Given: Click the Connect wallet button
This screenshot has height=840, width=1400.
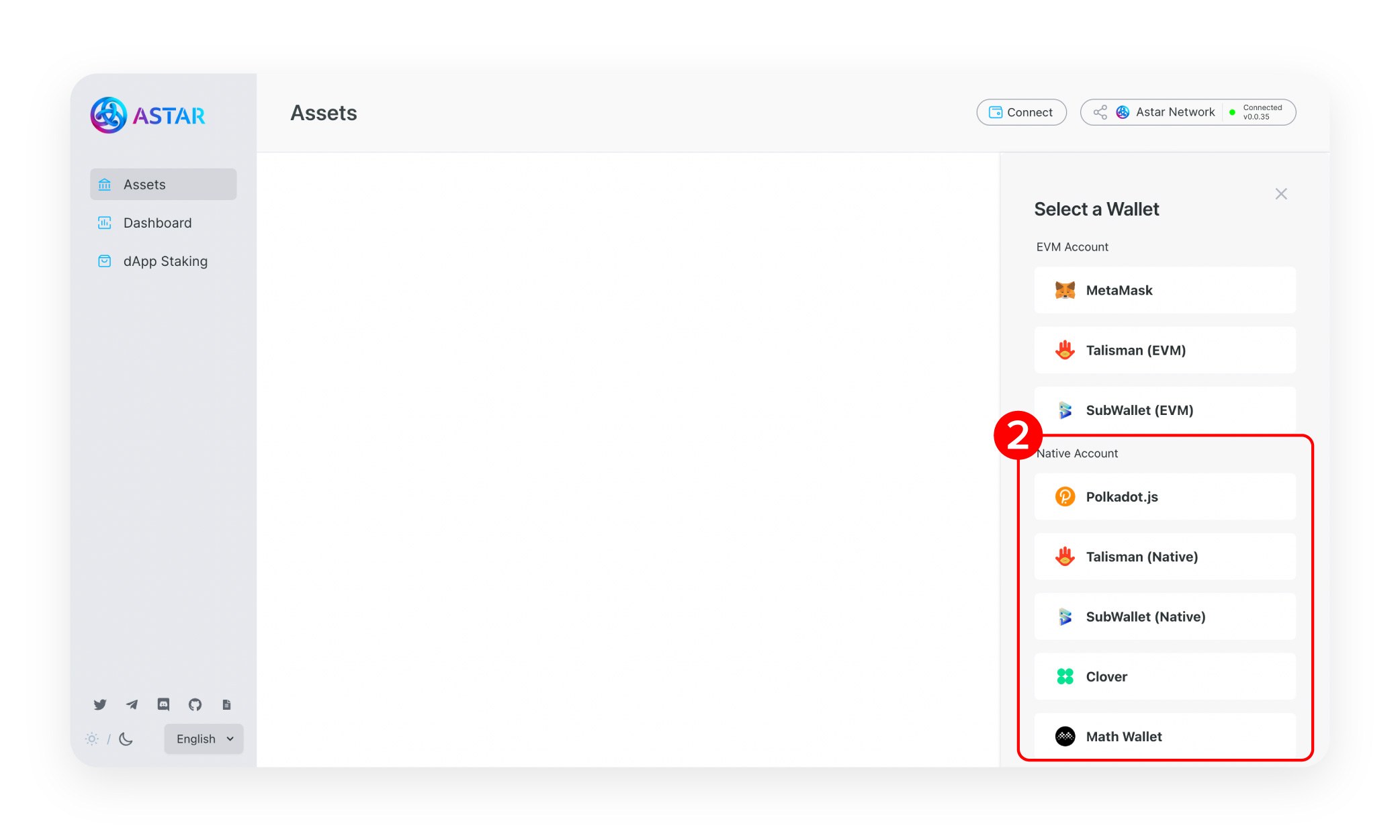Looking at the screenshot, I should click(x=1021, y=112).
